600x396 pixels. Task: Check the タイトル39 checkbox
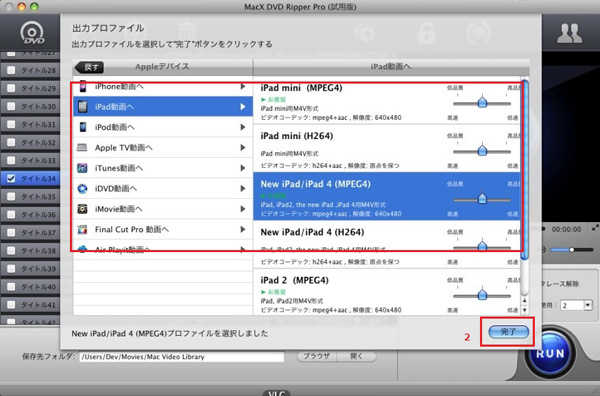pos(11,269)
